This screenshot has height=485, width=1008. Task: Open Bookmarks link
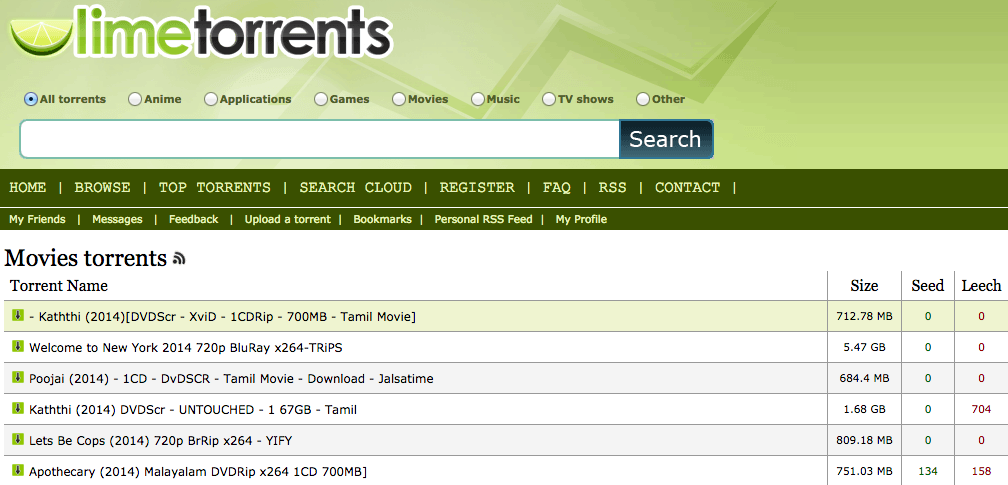(x=382, y=219)
